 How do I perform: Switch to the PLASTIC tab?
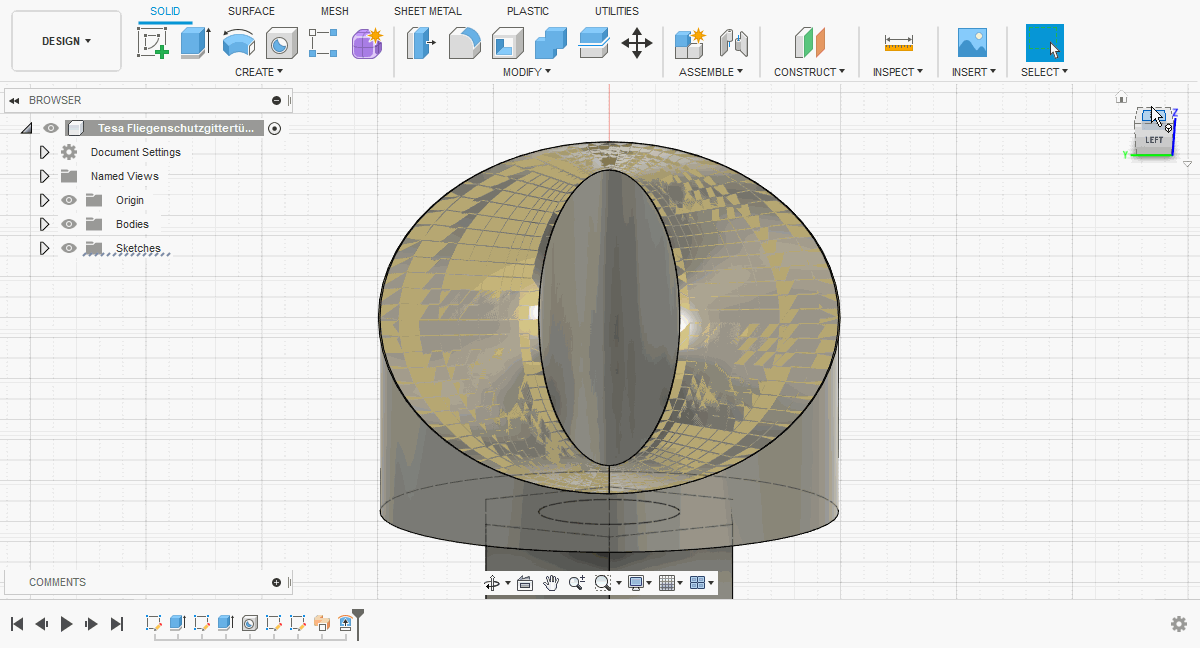528,11
